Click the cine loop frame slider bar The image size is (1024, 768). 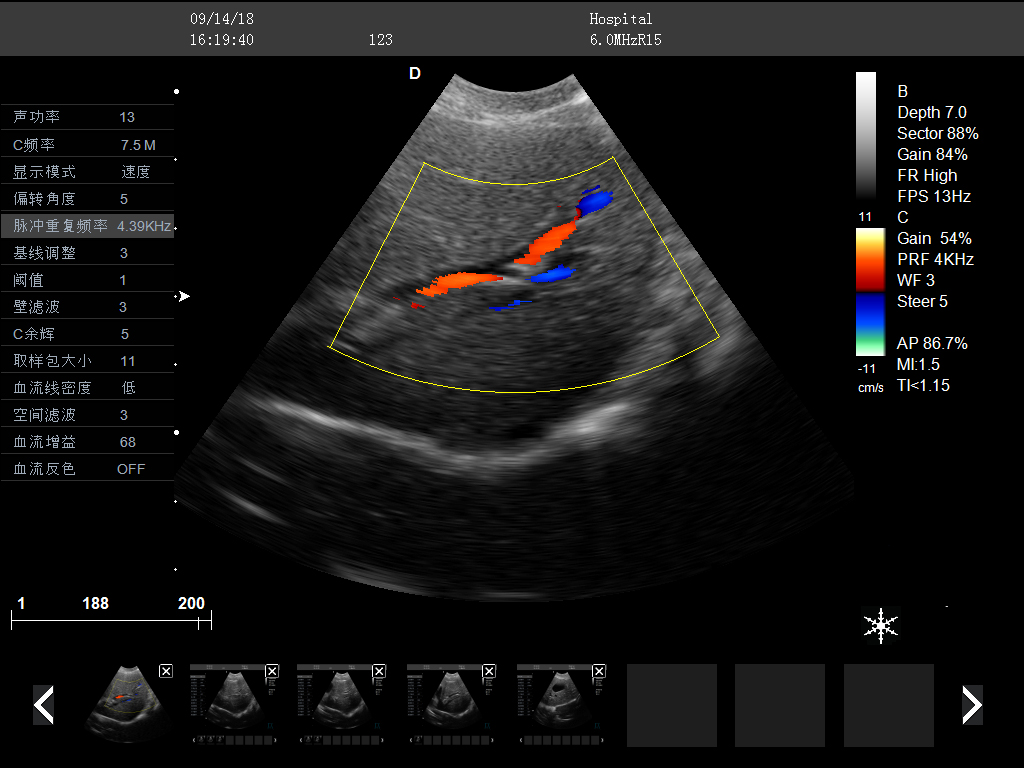tap(110, 622)
